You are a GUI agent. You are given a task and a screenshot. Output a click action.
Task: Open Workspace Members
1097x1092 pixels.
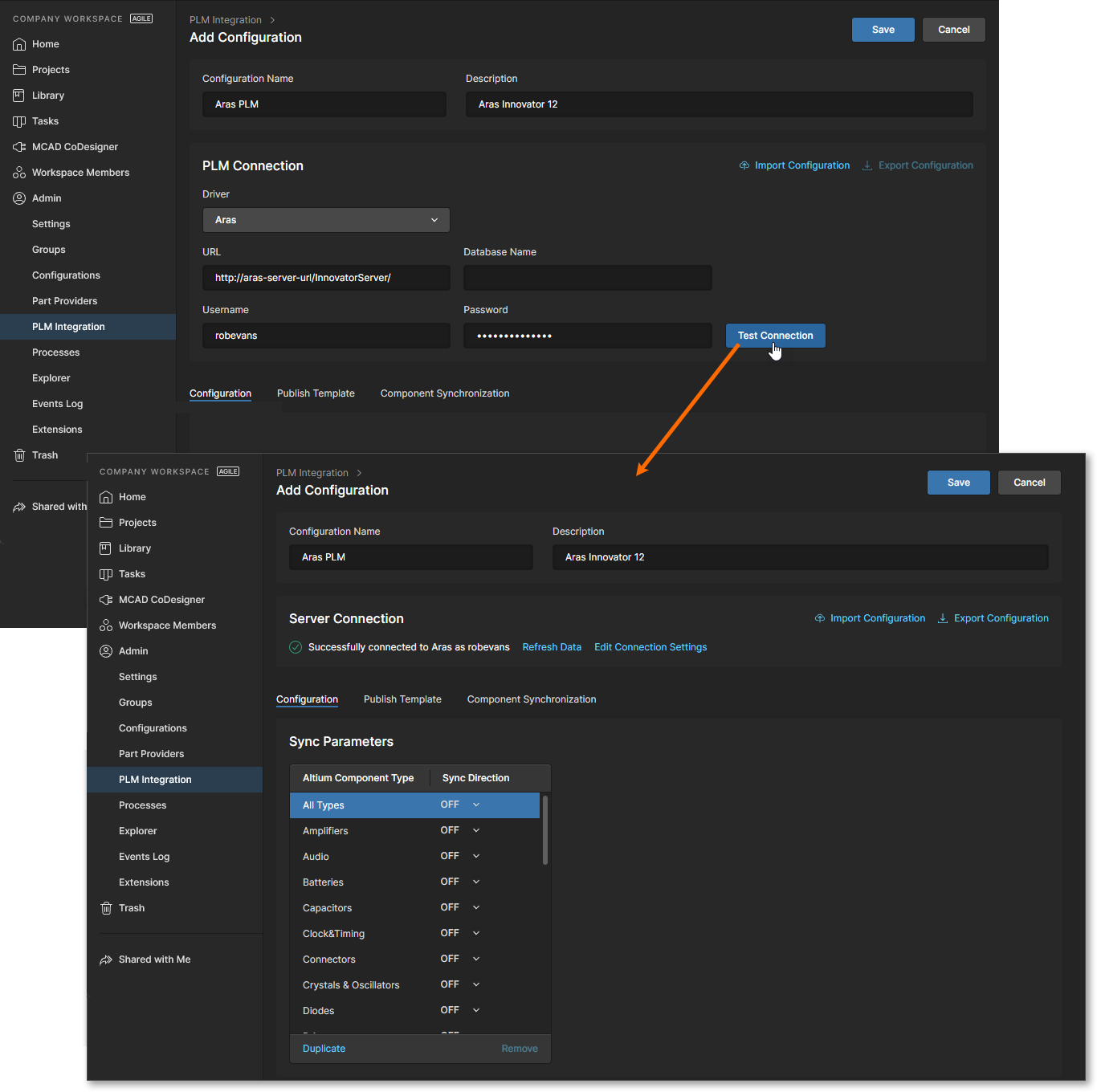[x=166, y=625]
